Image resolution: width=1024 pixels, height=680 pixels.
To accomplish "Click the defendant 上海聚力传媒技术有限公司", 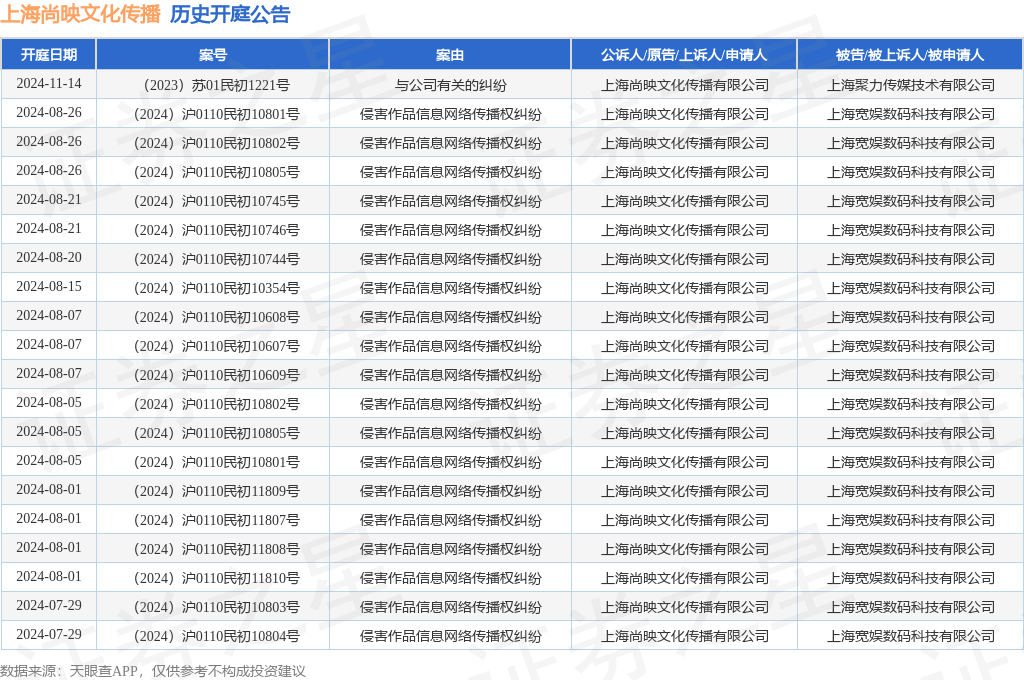I will [x=910, y=85].
